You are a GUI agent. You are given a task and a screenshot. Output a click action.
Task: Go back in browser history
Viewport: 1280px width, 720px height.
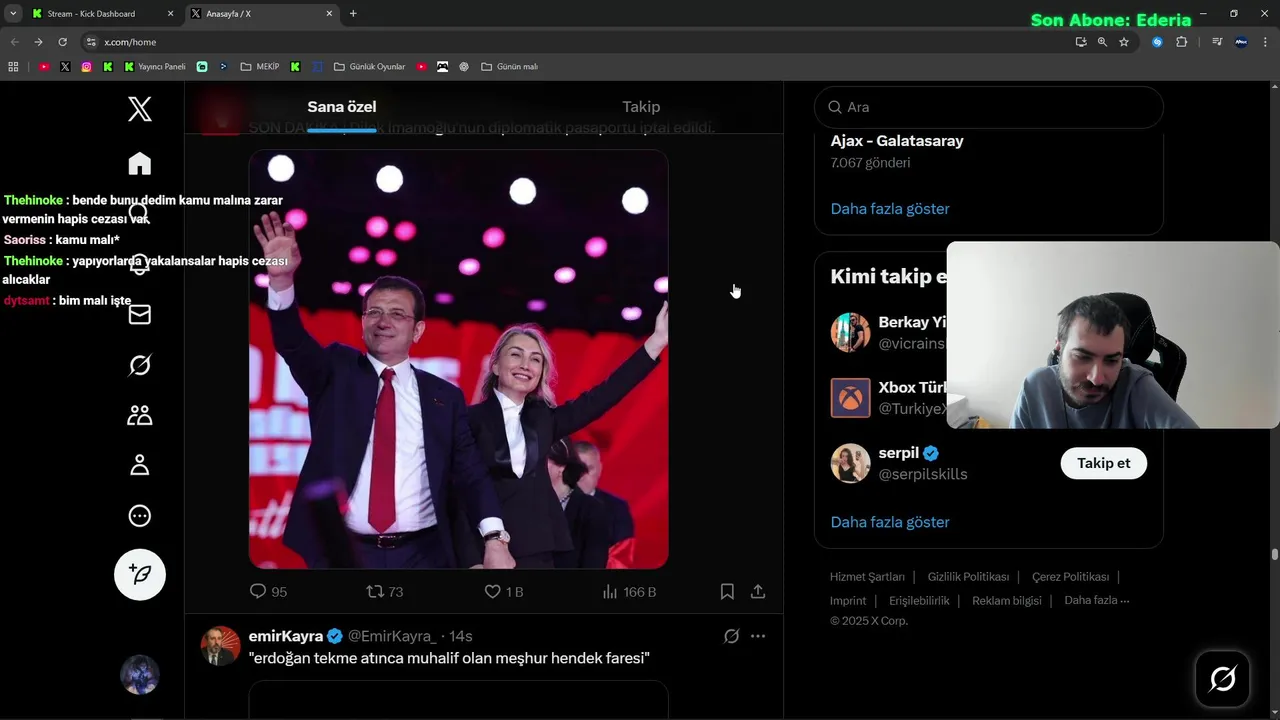tap(14, 42)
